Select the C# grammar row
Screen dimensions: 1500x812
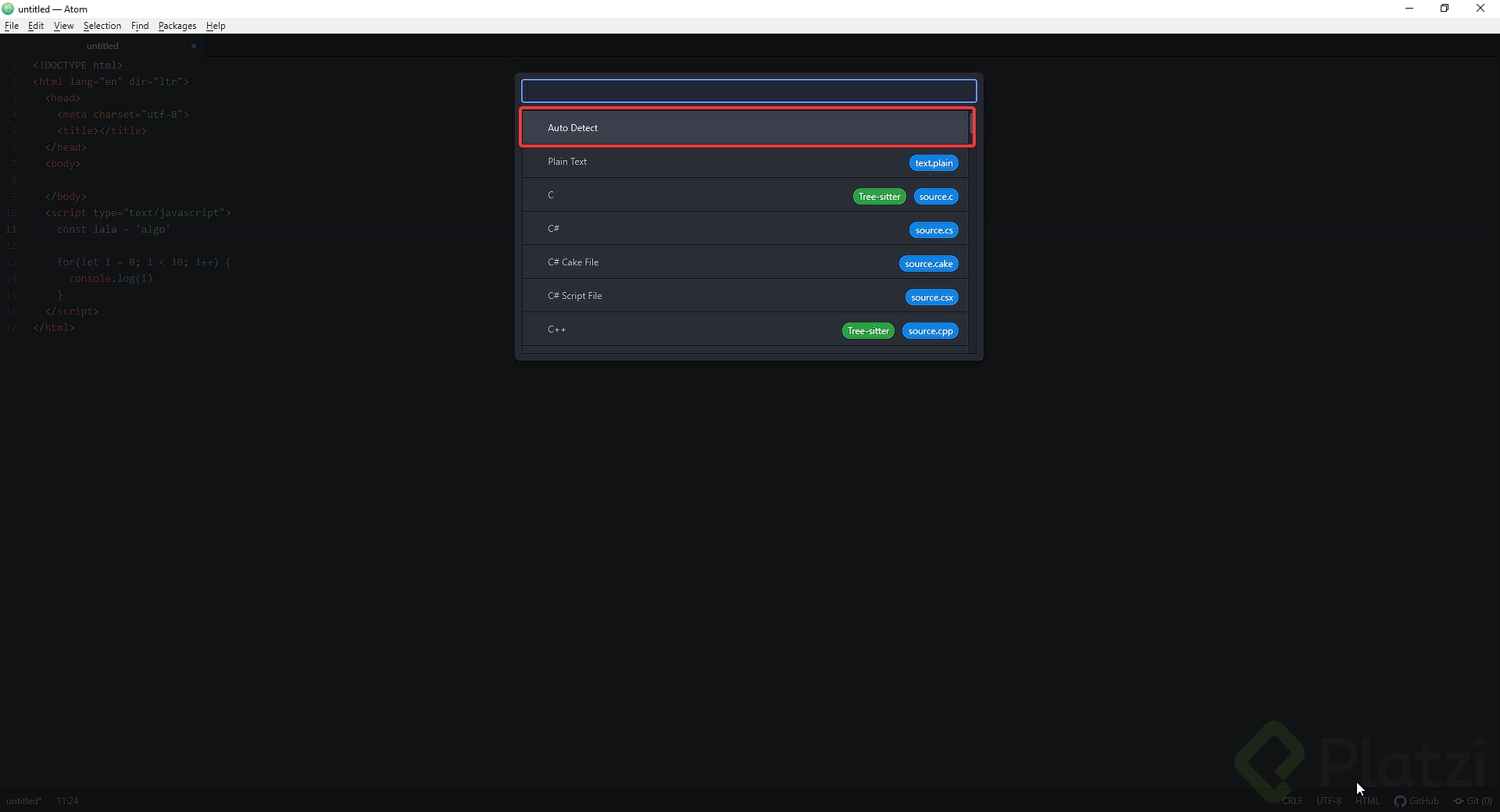tap(745, 229)
